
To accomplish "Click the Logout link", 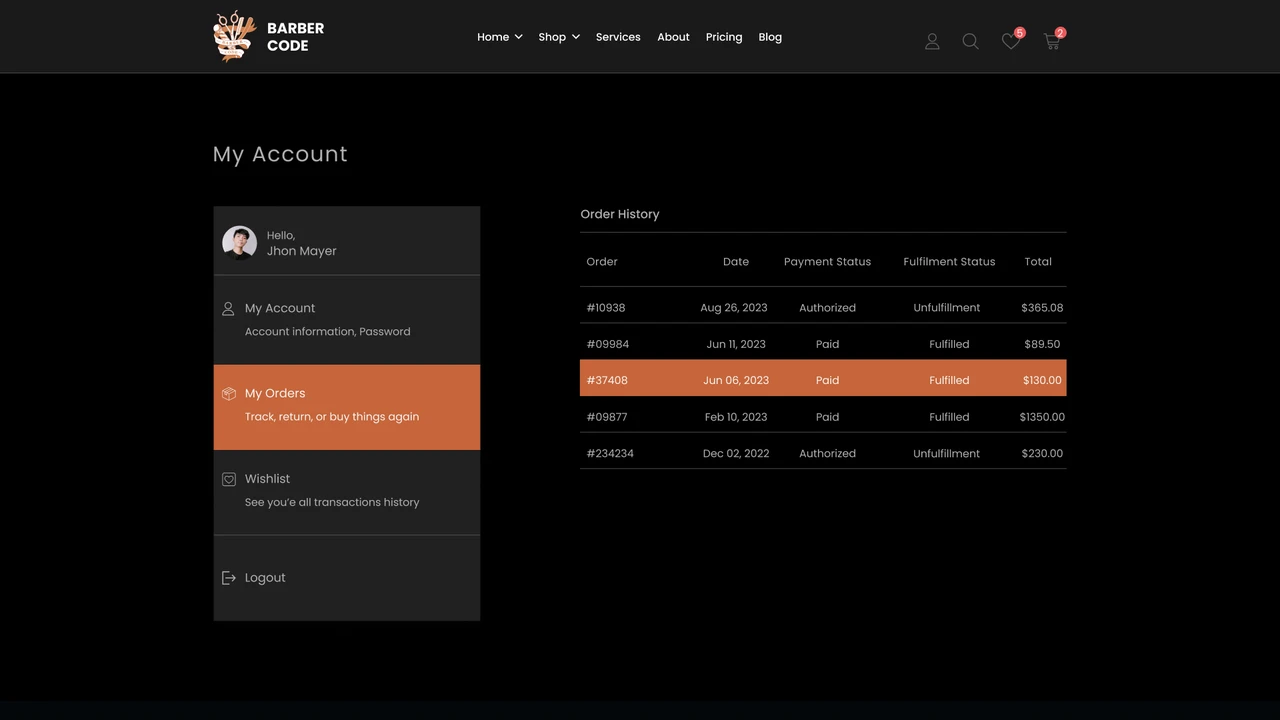I will [x=265, y=578].
